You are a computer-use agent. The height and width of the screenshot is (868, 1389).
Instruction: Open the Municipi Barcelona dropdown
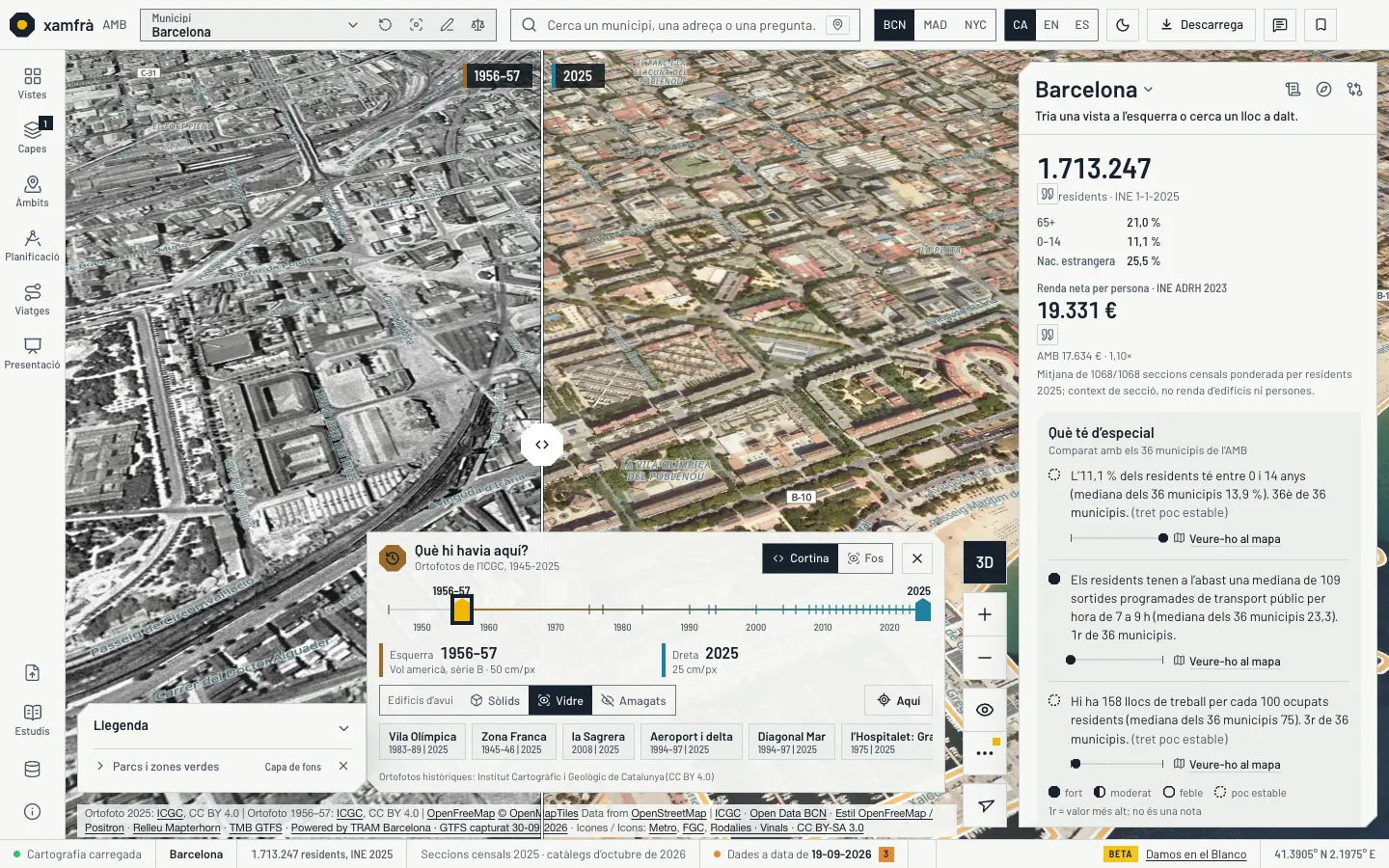coord(256,25)
